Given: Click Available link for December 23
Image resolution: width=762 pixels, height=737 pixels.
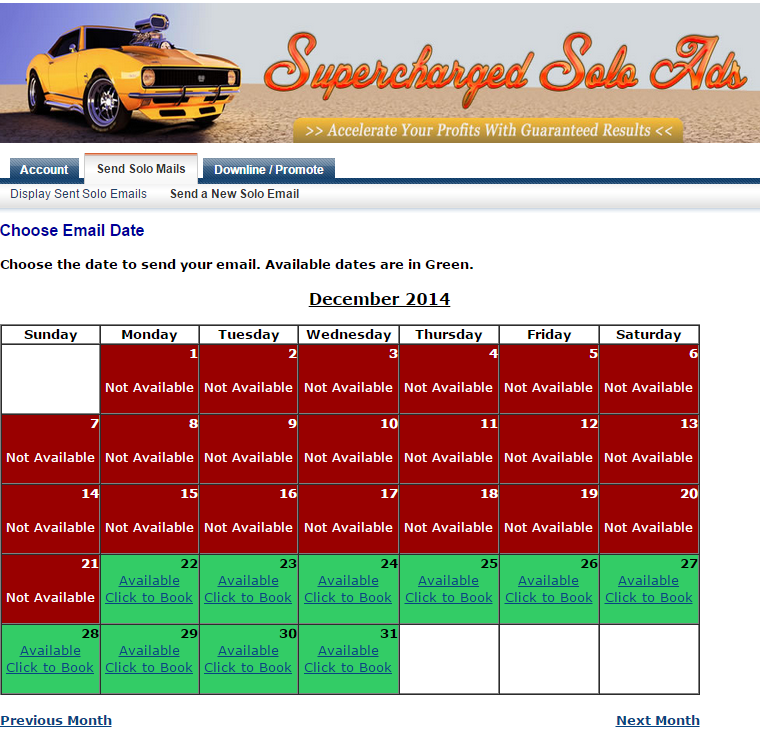Looking at the screenshot, I should coord(248,581).
